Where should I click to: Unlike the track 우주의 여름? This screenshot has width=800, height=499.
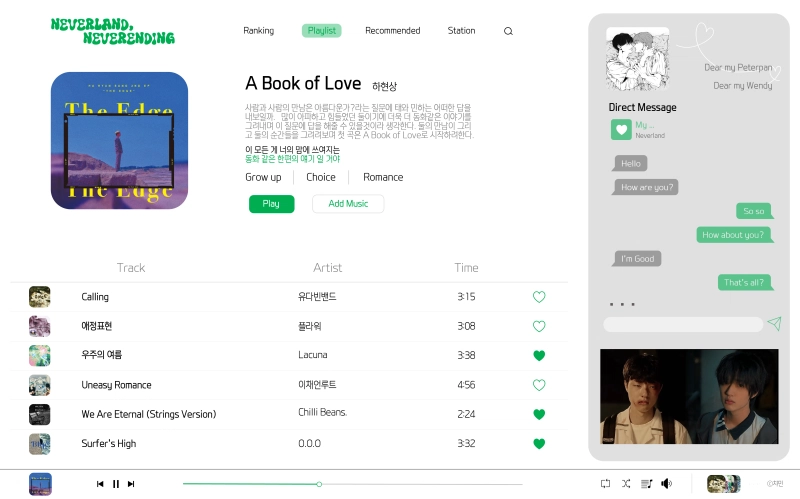(539, 356)
